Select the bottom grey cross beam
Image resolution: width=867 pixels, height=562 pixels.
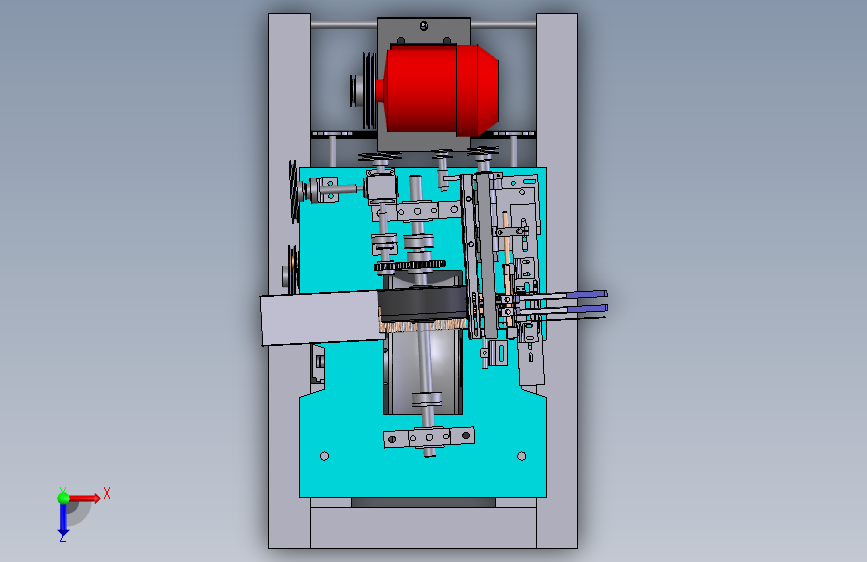pos(423,528)
